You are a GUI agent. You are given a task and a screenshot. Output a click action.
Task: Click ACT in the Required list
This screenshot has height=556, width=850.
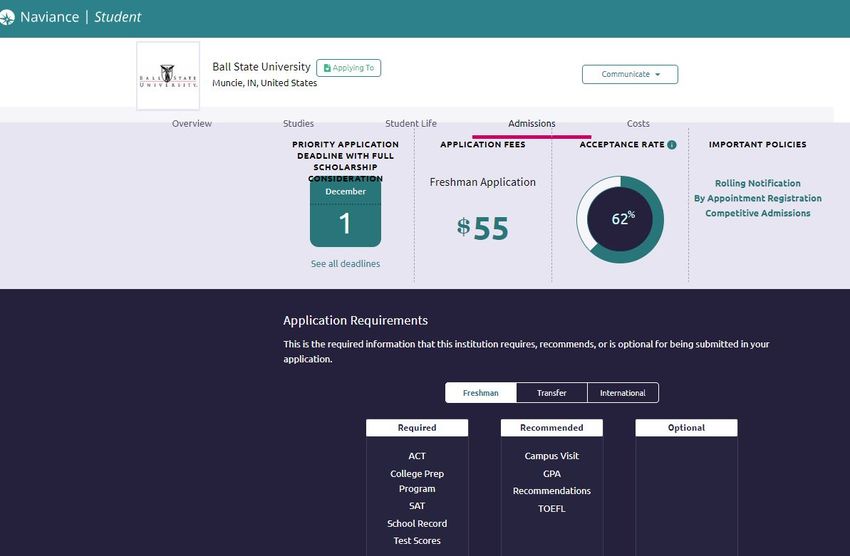point(417,456)
